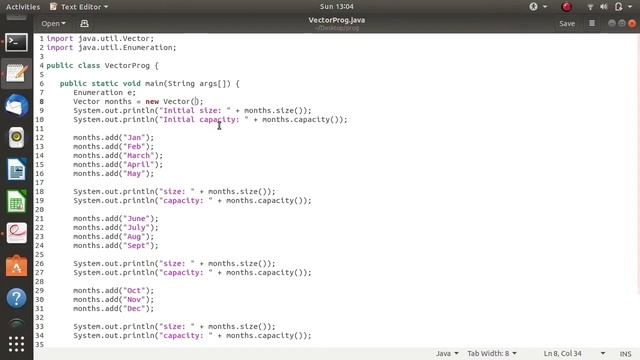This screenshot has width=640, height=360.
Task: Open Rhythmbox speaker icon in dock
Action: coord(16,137)
